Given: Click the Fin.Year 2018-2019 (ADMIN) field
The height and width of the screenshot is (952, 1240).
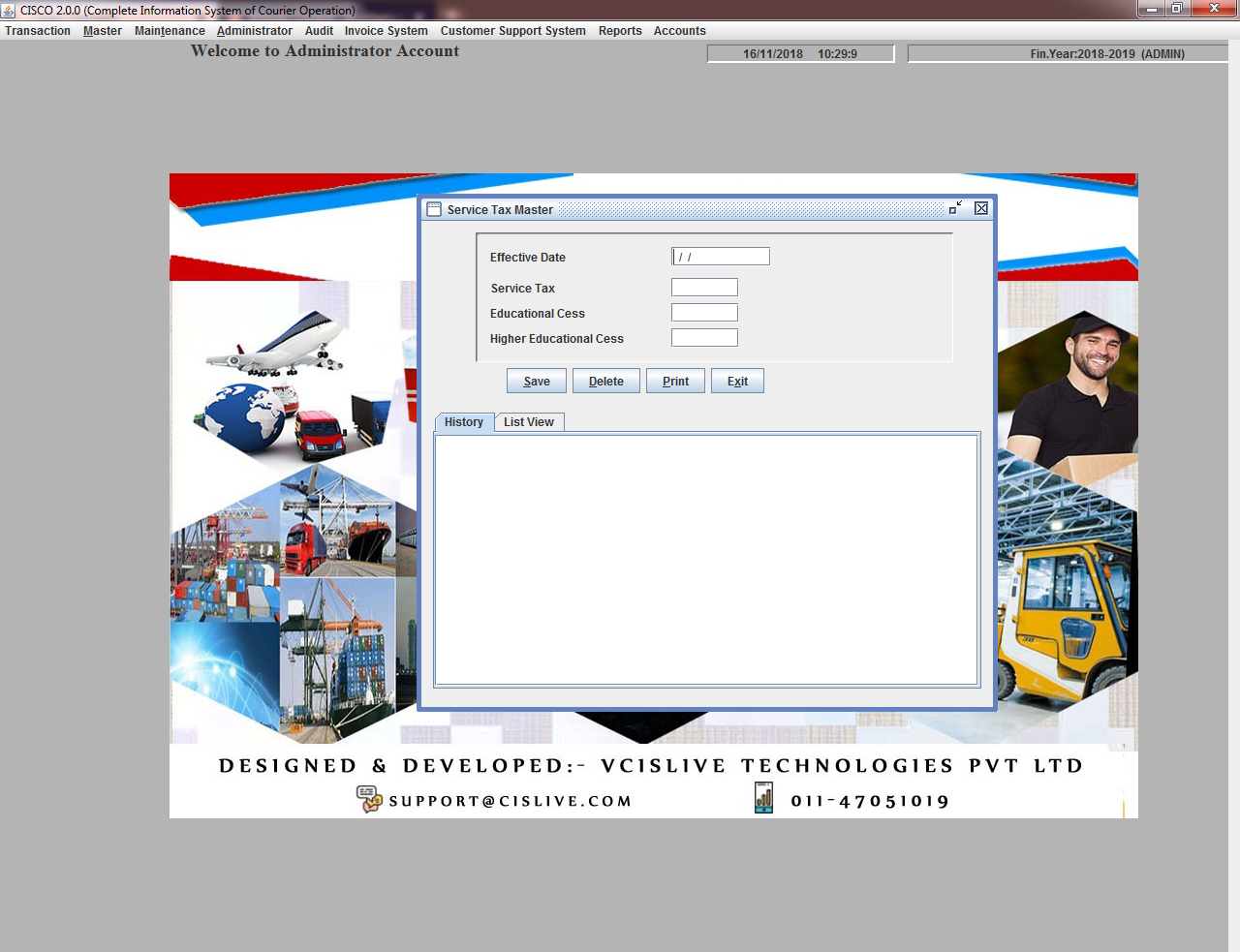Looking at the screenshot, I should [1069, 54].
